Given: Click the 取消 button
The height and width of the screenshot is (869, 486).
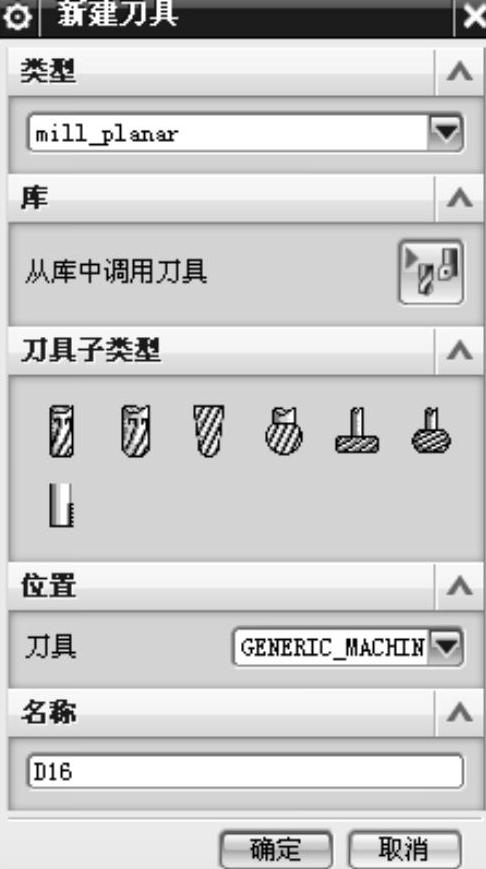Looking at the screenshot, I should coord(405,849).
